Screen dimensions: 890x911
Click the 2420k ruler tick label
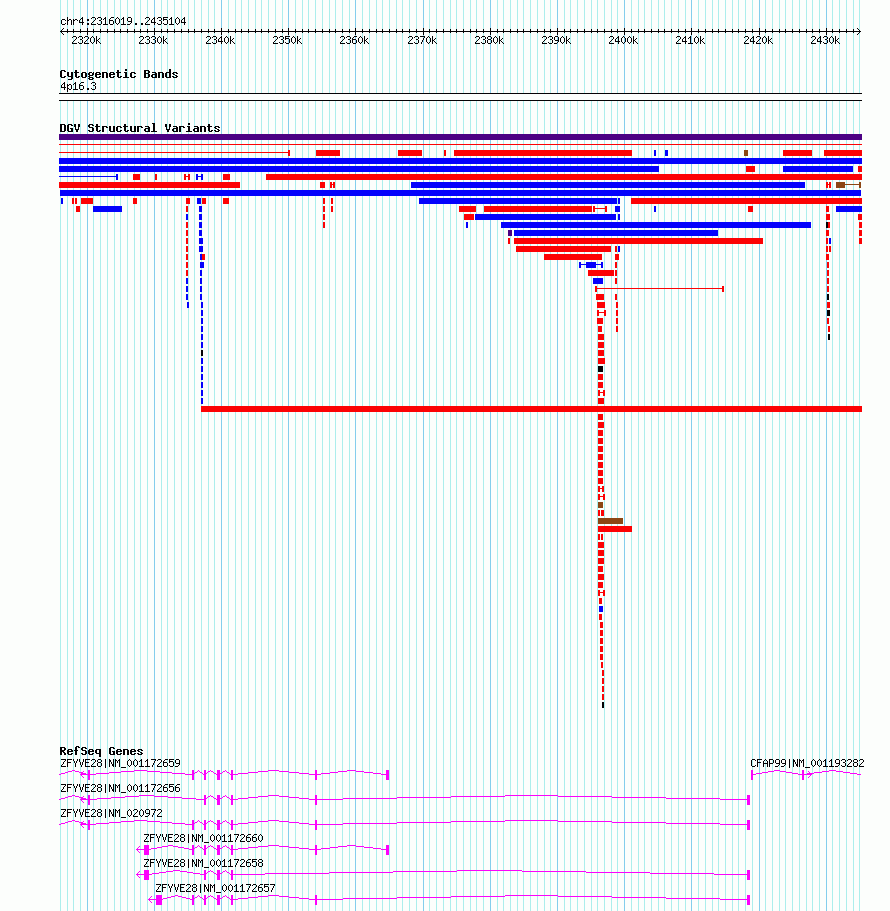click(758, 41)
